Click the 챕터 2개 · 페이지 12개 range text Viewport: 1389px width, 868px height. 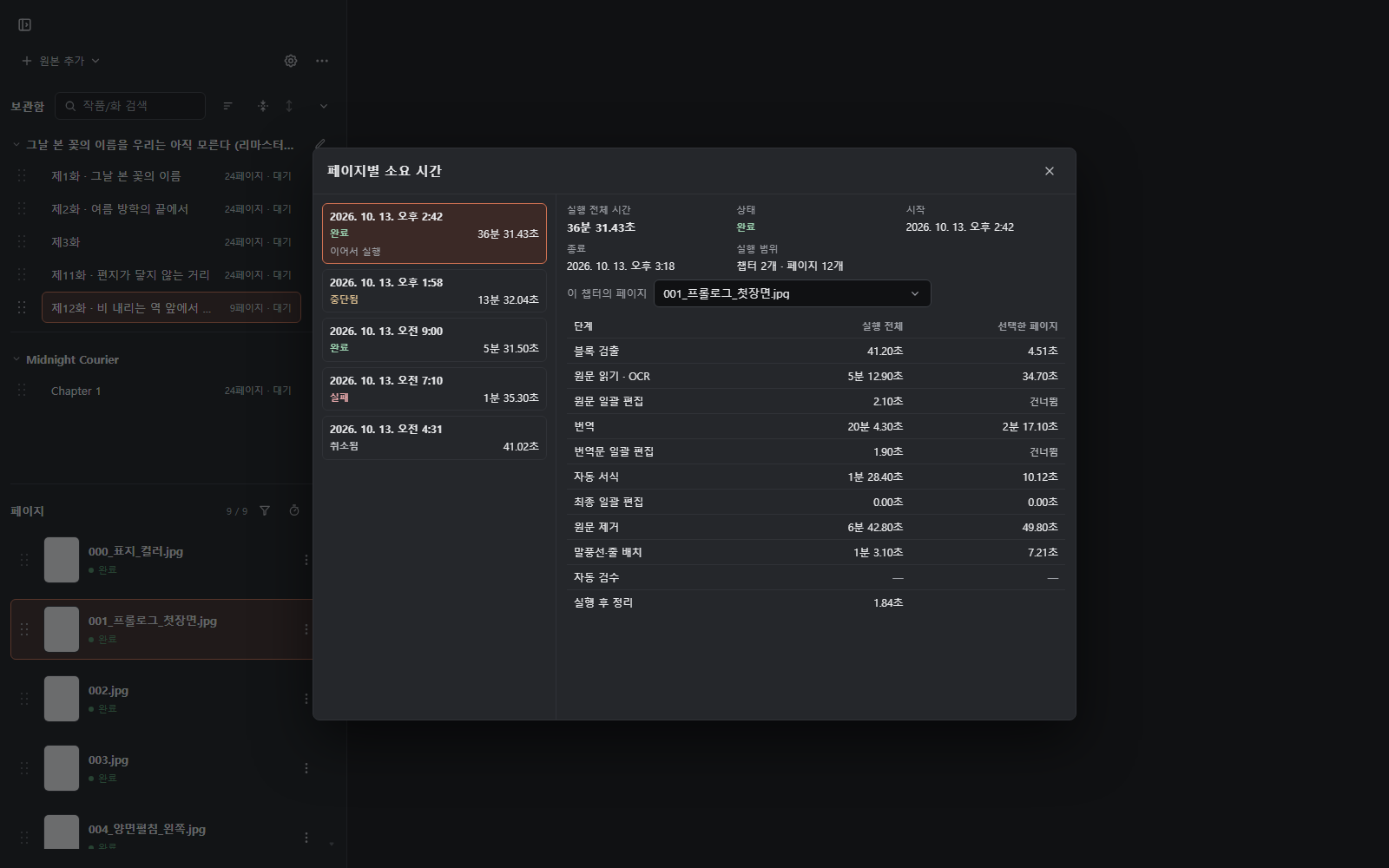[789, 266]
